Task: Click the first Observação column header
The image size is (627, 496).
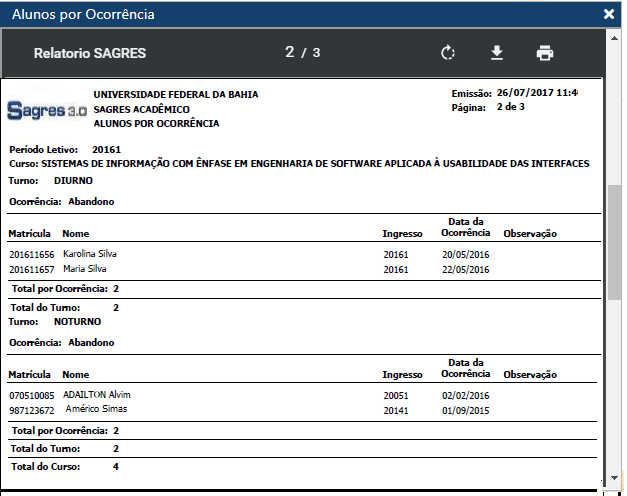Action: coord(530,234)
